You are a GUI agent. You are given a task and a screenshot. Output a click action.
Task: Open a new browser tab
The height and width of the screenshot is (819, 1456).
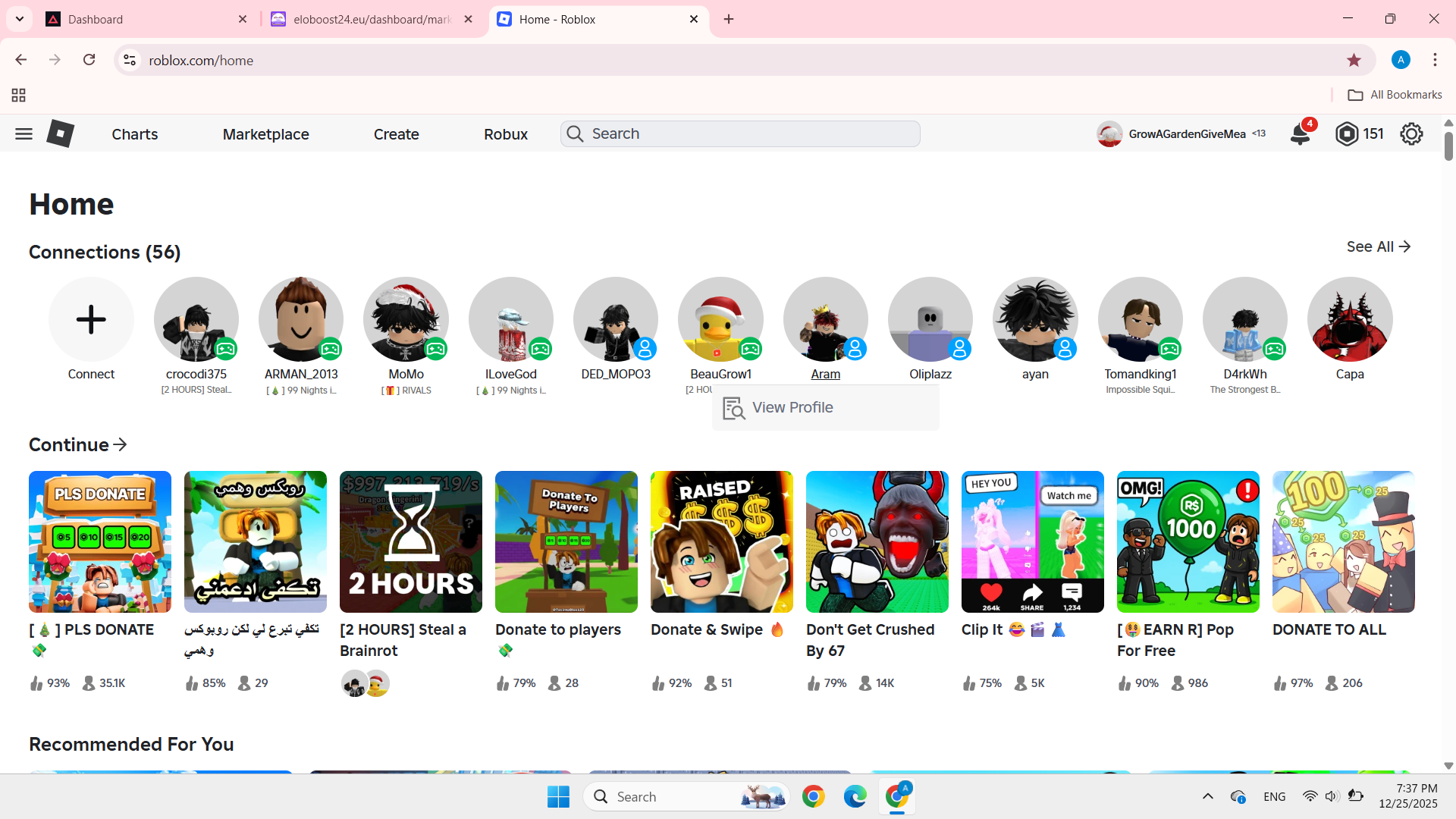729,19
